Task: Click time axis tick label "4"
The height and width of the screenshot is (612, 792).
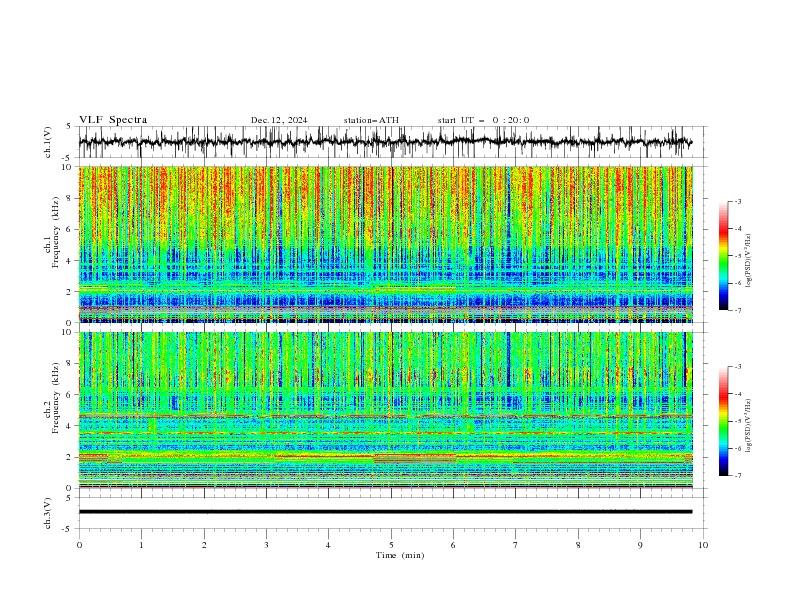Action: [328, 545]
